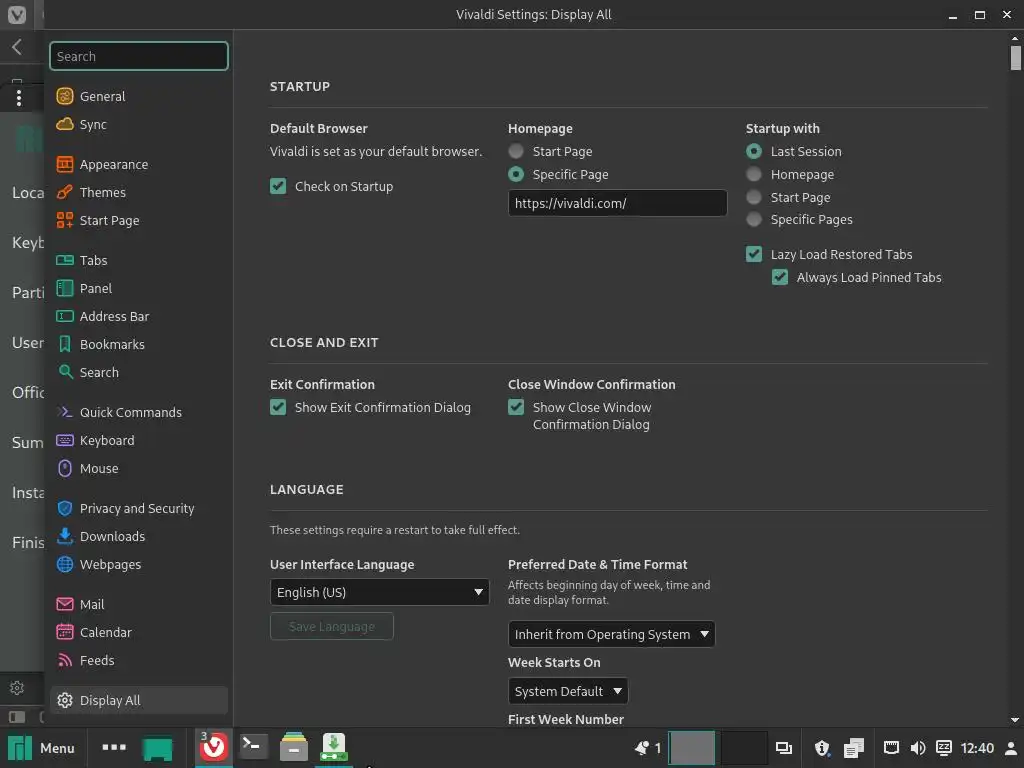Click the Tabs settings icon
The width and height of the screenshot is (1024, 768).
pos(65,261)
